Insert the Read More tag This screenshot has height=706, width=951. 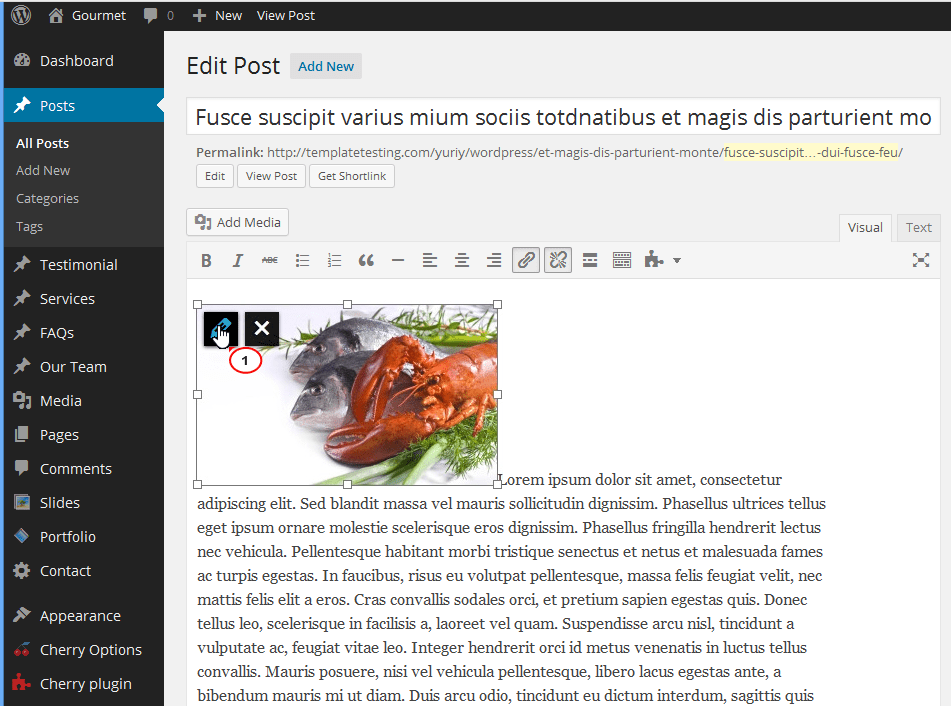pyautogui.click(x=589, y=260)
